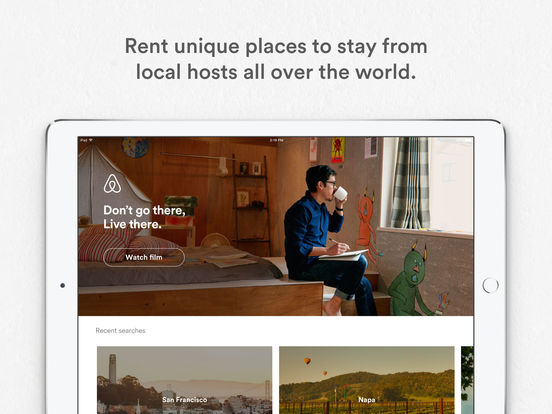Tap the partially visible third search card
Viewport: 552px width, 414px height.
467,380
